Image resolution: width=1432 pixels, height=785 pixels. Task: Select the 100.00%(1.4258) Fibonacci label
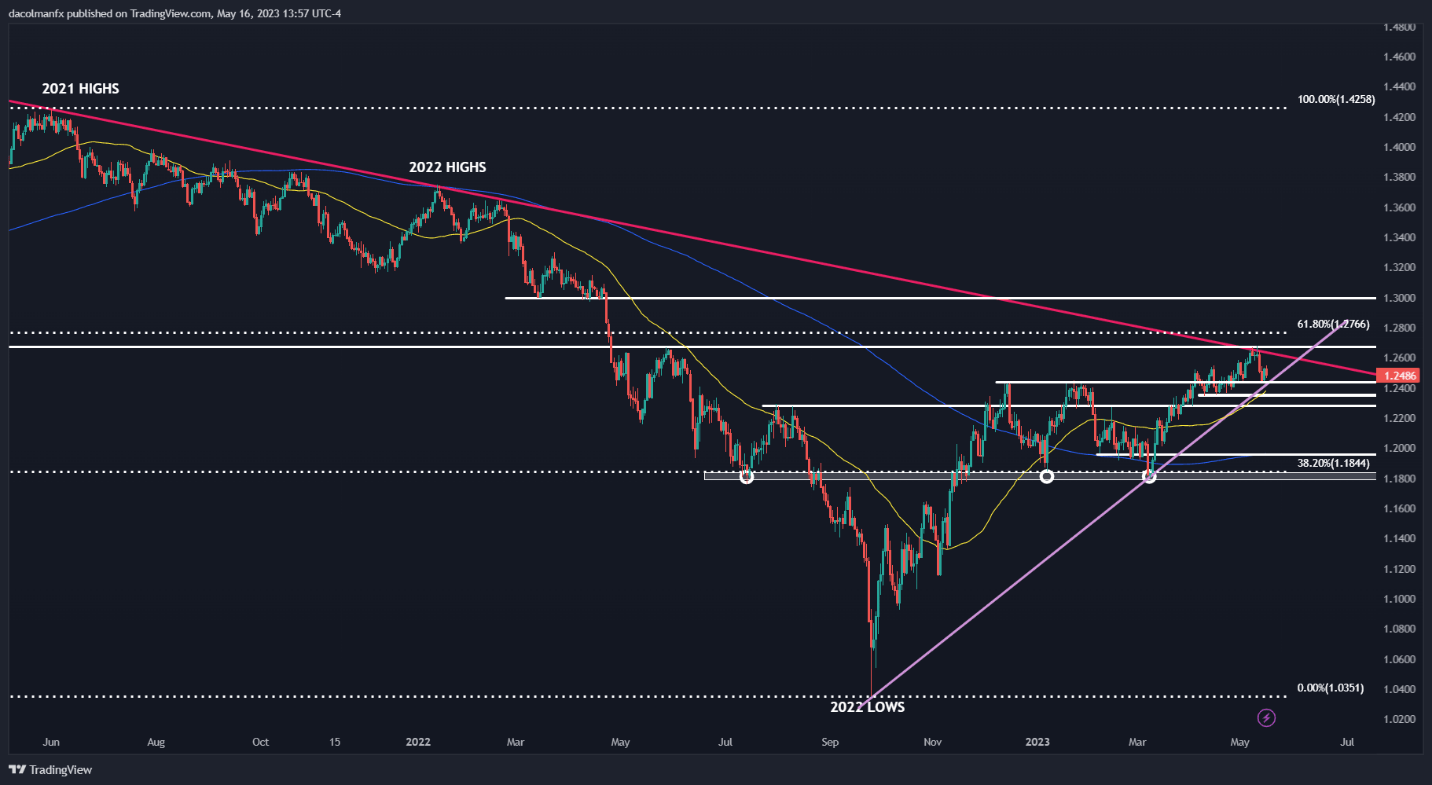point(1337,100)
